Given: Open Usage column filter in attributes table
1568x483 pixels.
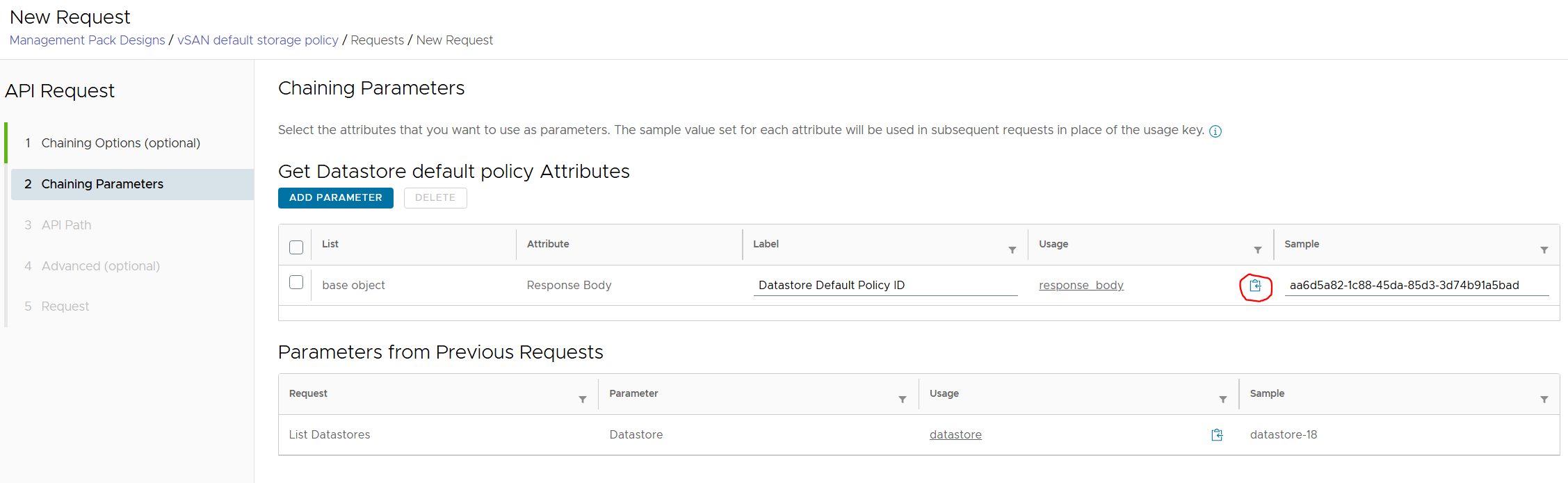Looking at the screenshot, I should point(1257,250).
